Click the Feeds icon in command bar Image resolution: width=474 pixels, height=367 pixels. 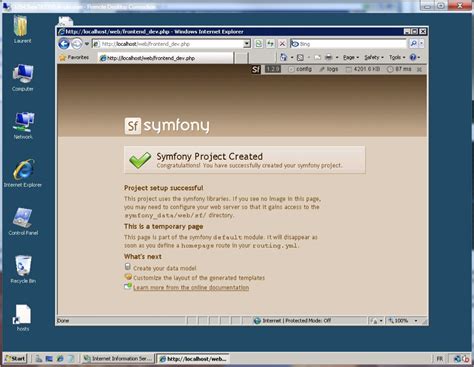pyautogui.click(x=300, y=58)
